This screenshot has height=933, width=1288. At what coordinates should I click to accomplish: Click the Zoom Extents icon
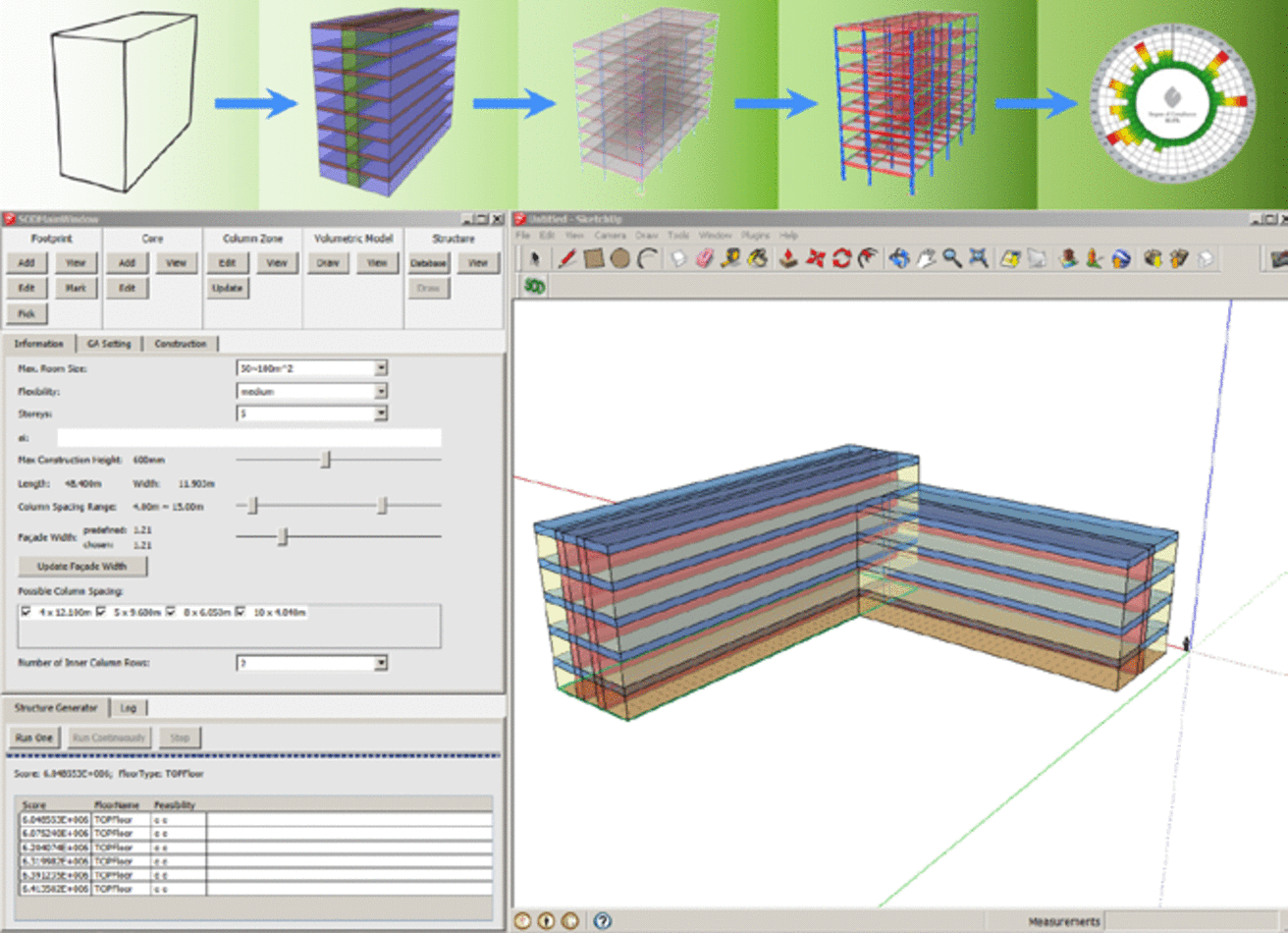(979, 258)
